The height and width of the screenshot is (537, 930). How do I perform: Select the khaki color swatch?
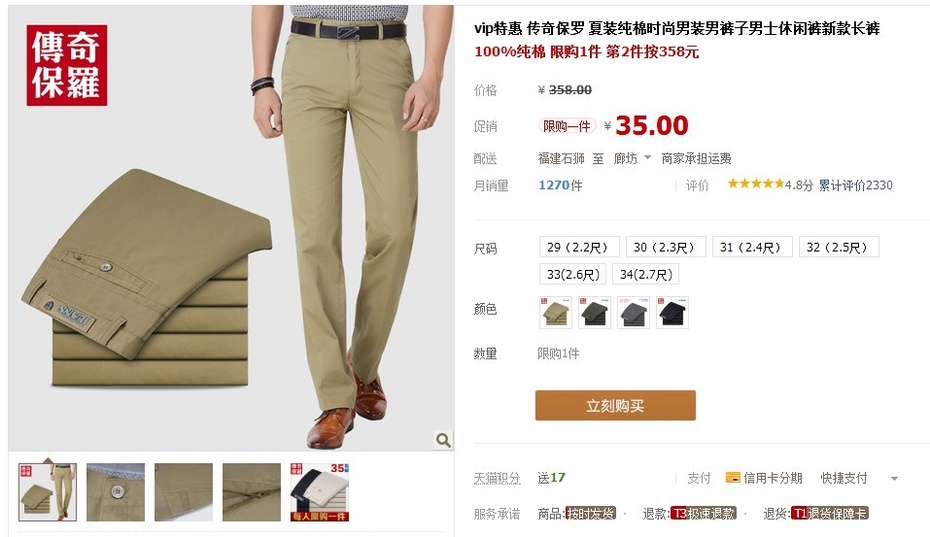tap(556, 312)
